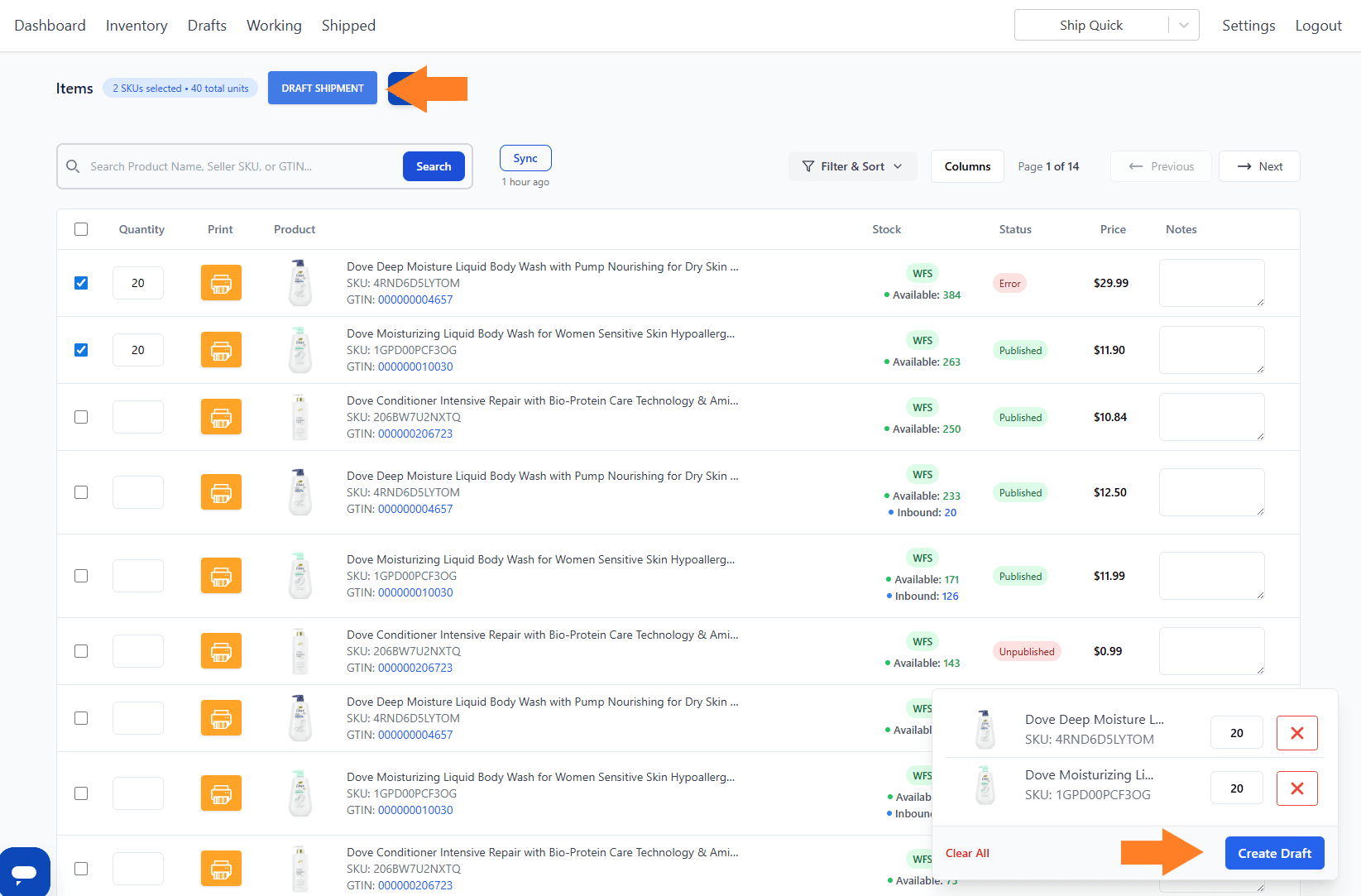This screenshot has height=896, width=1361.
Task: Remove Dove Deep Moisture from draft with red X
Action: coord(1296,733)
